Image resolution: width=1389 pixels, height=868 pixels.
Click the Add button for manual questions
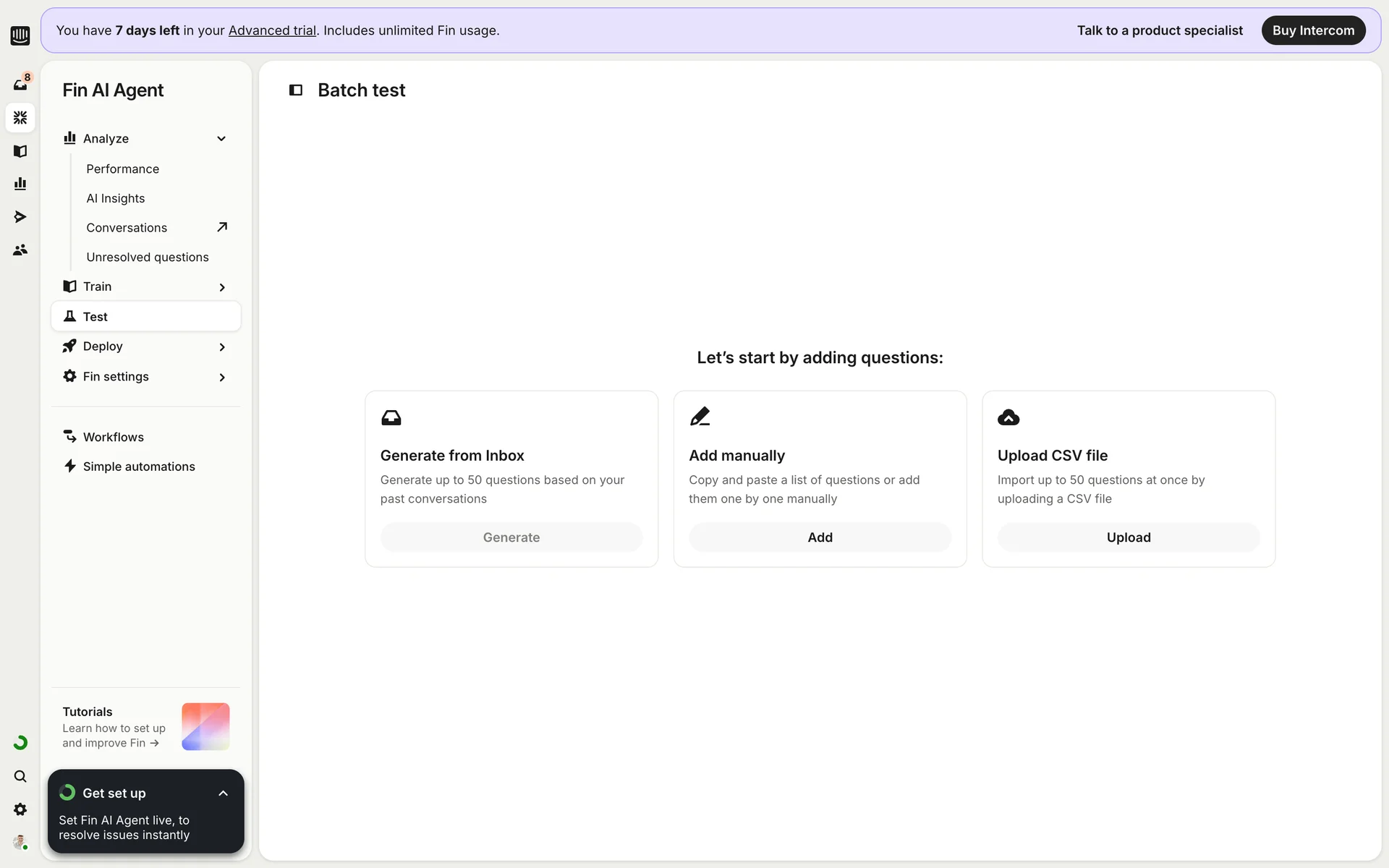(x=820, y=537)
